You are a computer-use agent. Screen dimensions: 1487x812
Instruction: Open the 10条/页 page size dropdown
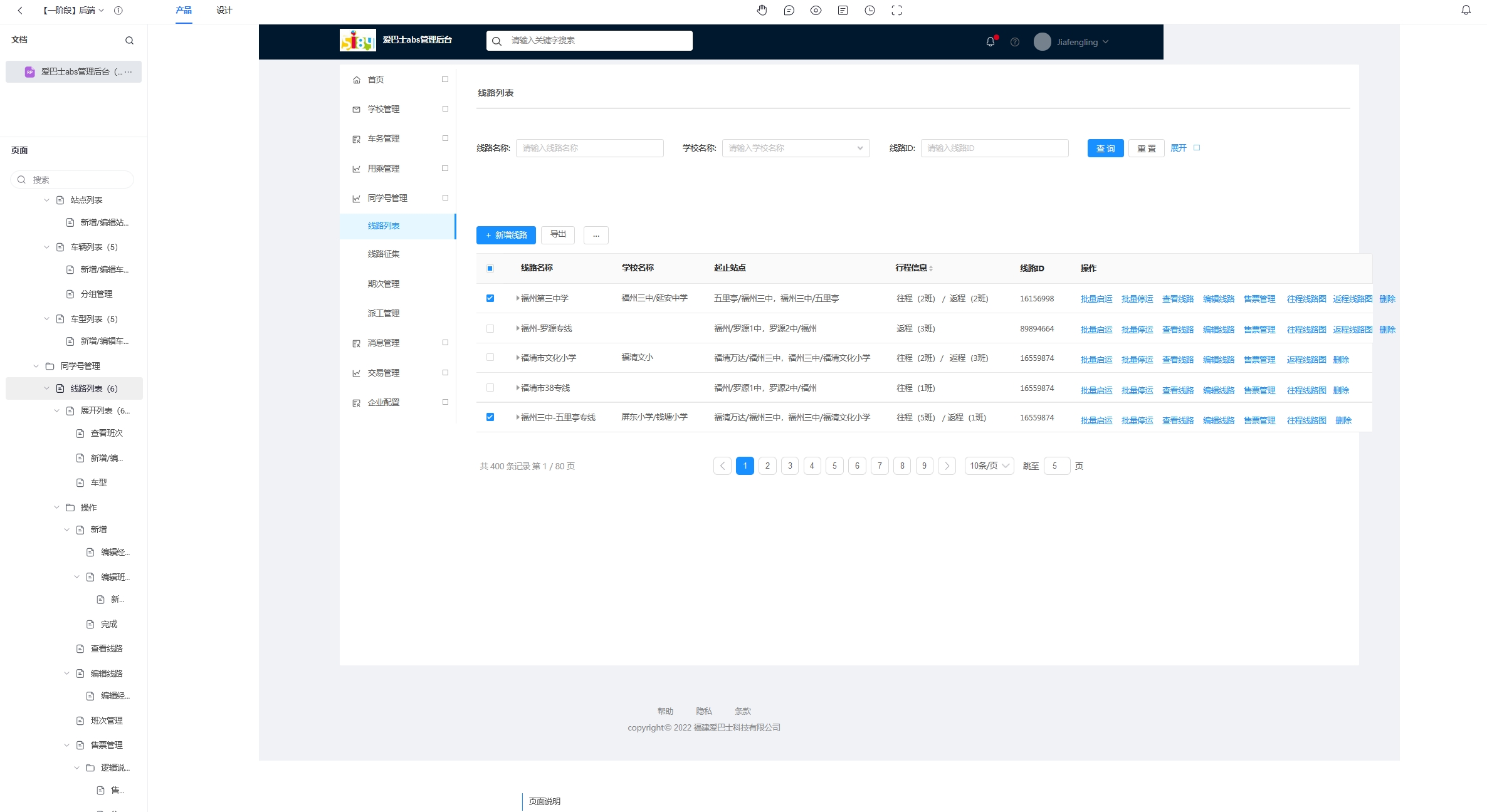point(989,466)
